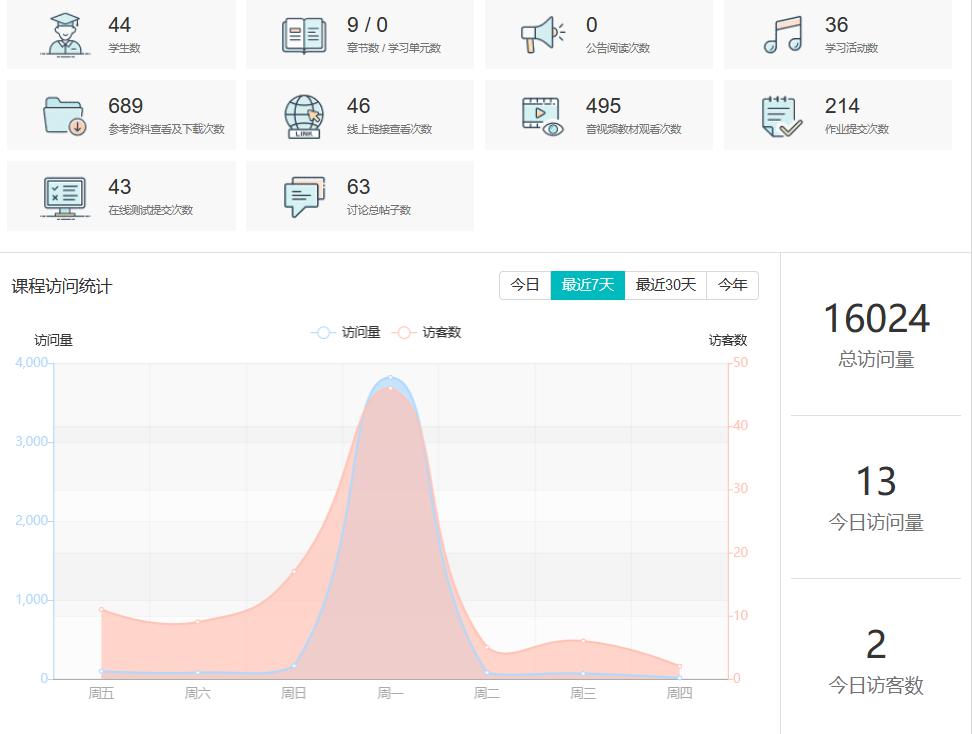Viewport: 972px width, 734px height.
Task: Select the online test computer icon
Action: coord(62,194)
